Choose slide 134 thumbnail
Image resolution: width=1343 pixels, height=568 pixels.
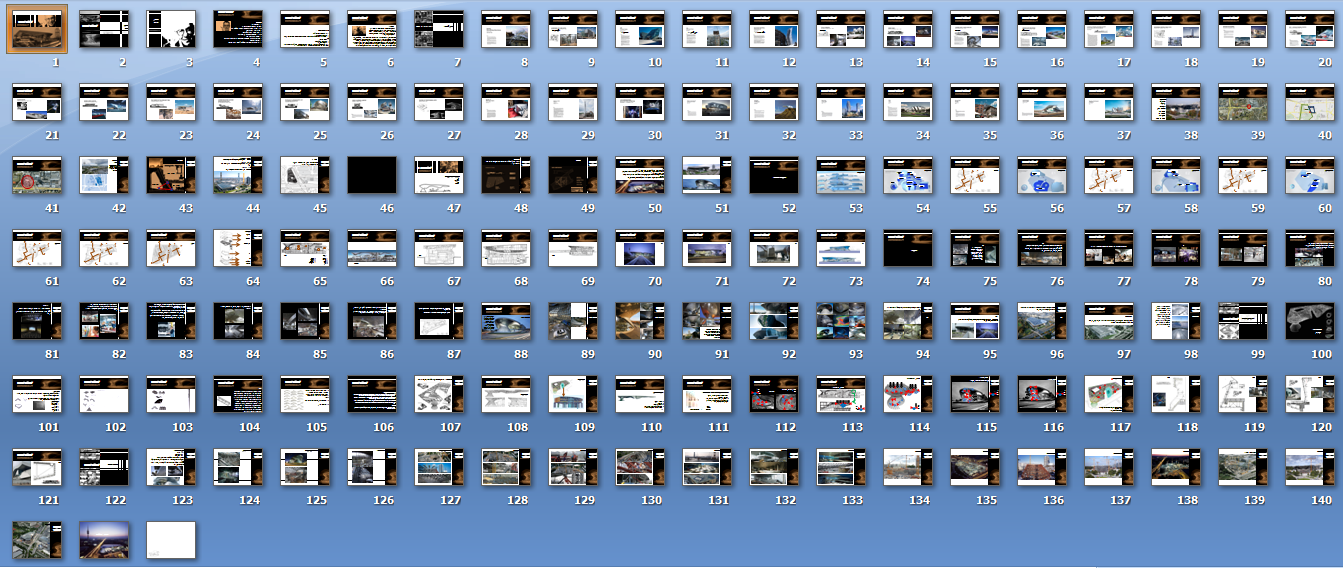(x=908, y=467)
